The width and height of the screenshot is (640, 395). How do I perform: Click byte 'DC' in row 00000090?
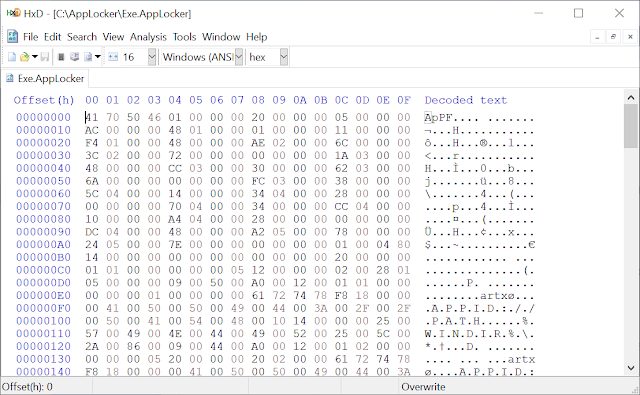click(91, 232)
